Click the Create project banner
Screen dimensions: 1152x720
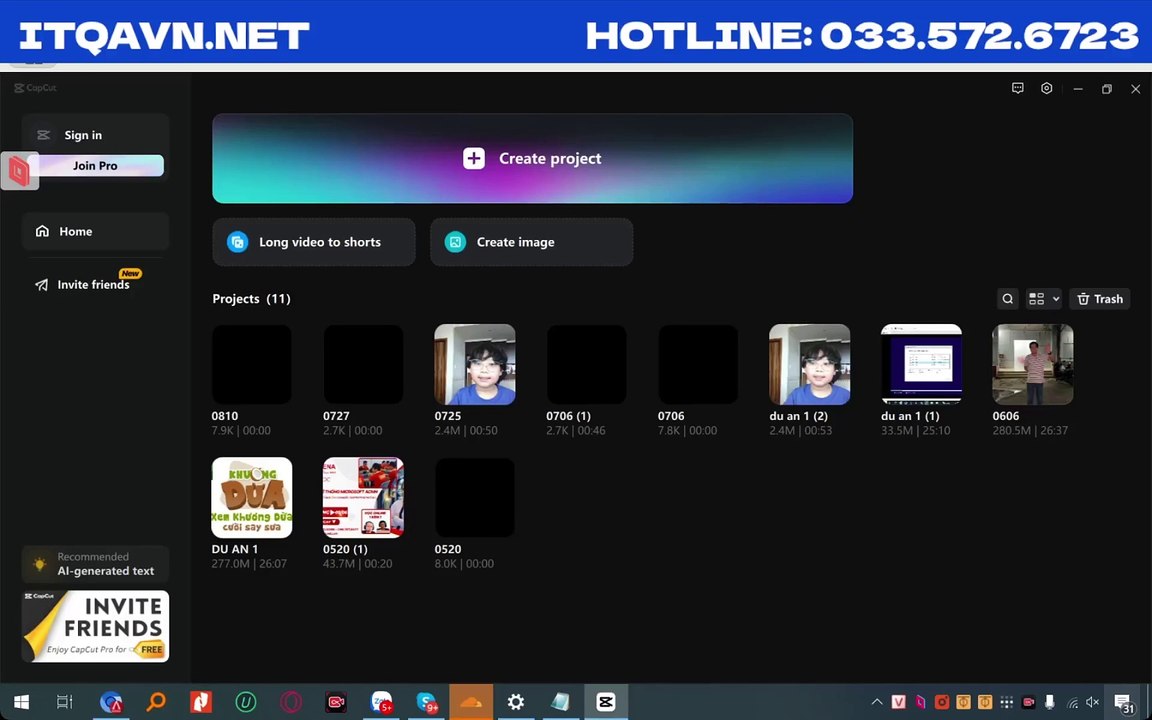(532, 159)
